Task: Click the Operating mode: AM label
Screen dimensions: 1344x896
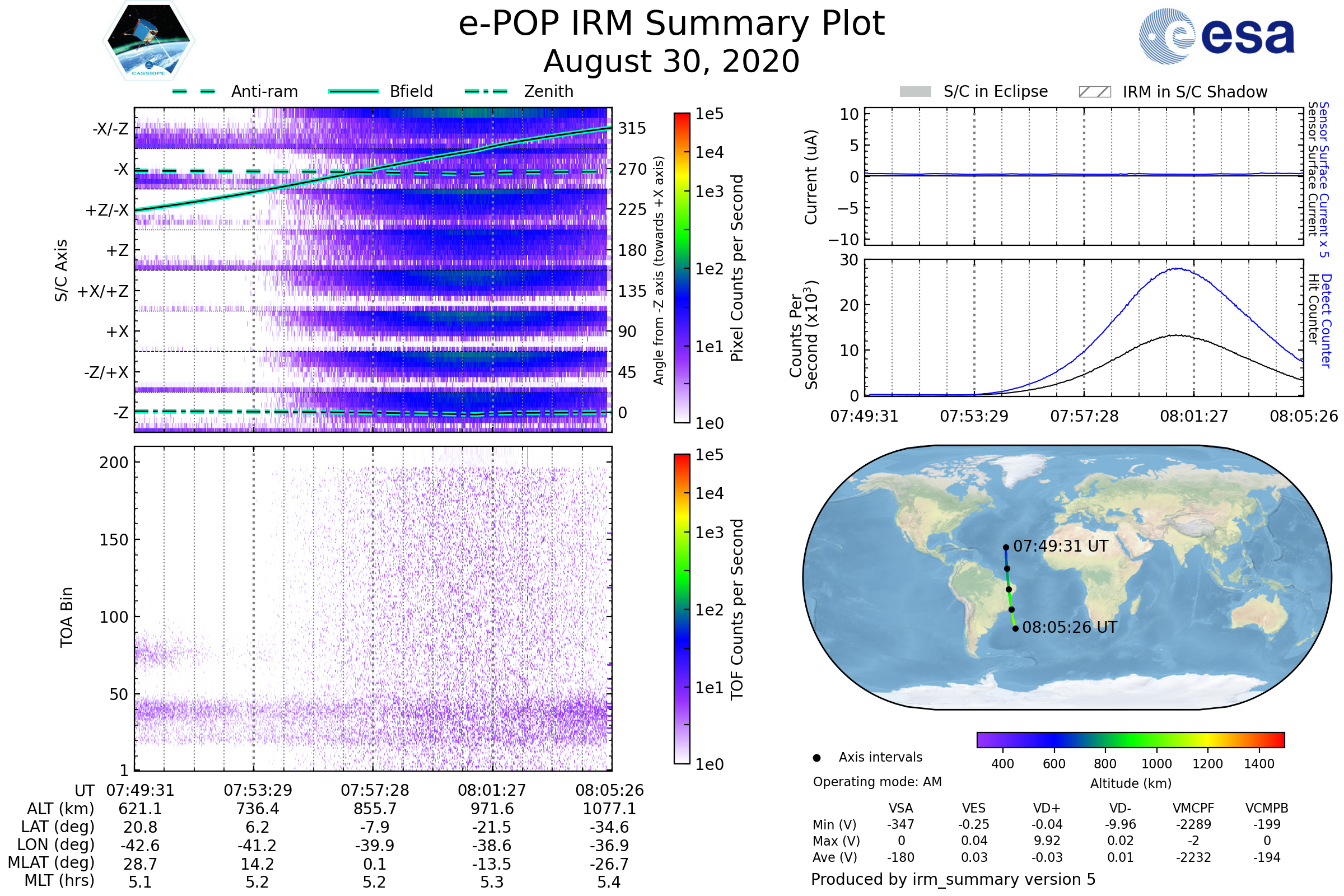Action: [x=877, y=782]
